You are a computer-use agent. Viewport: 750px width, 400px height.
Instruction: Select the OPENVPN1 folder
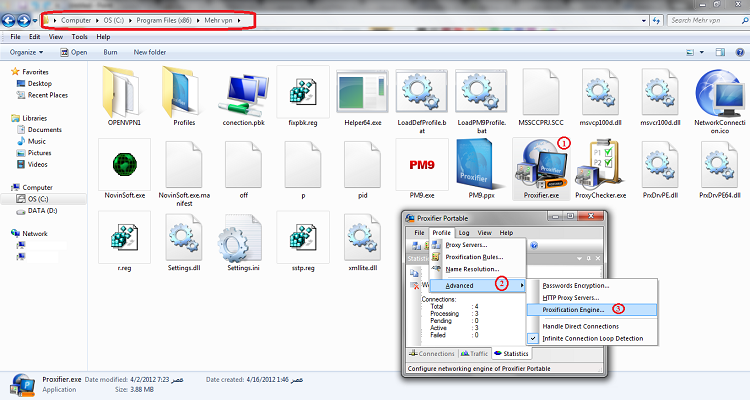click(x=124, y=97)
